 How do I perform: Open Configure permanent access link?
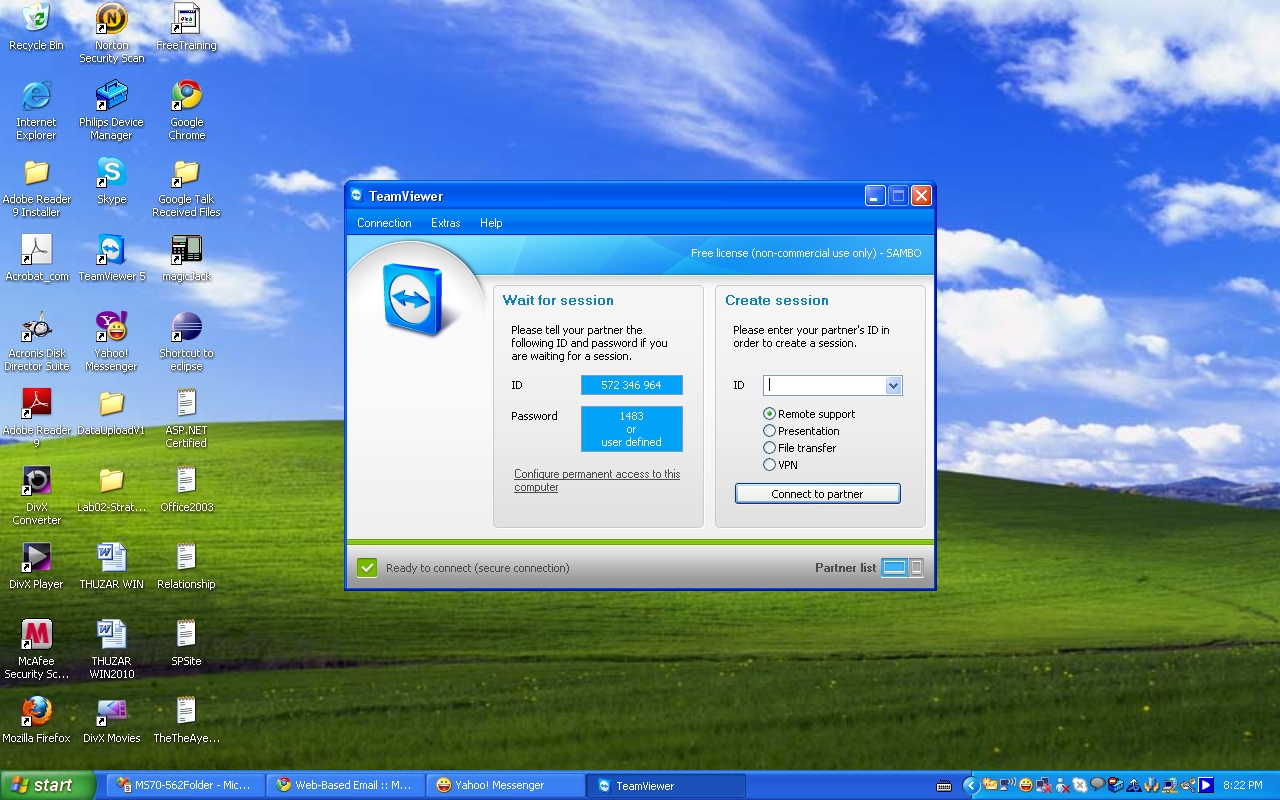tap(597, 480)
